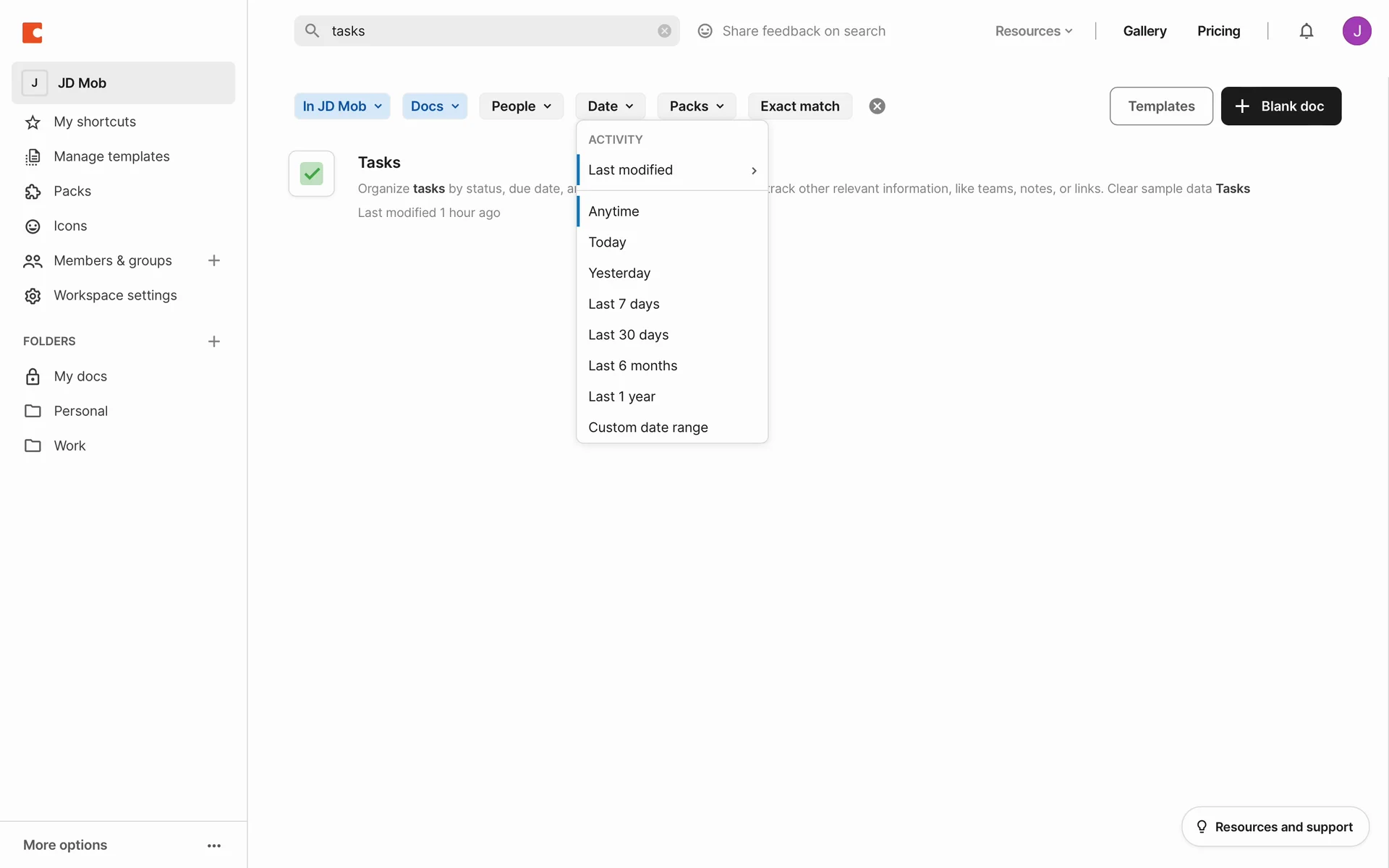
Task: Toggle the Exact match filter
Action: [x=799, y=106]
